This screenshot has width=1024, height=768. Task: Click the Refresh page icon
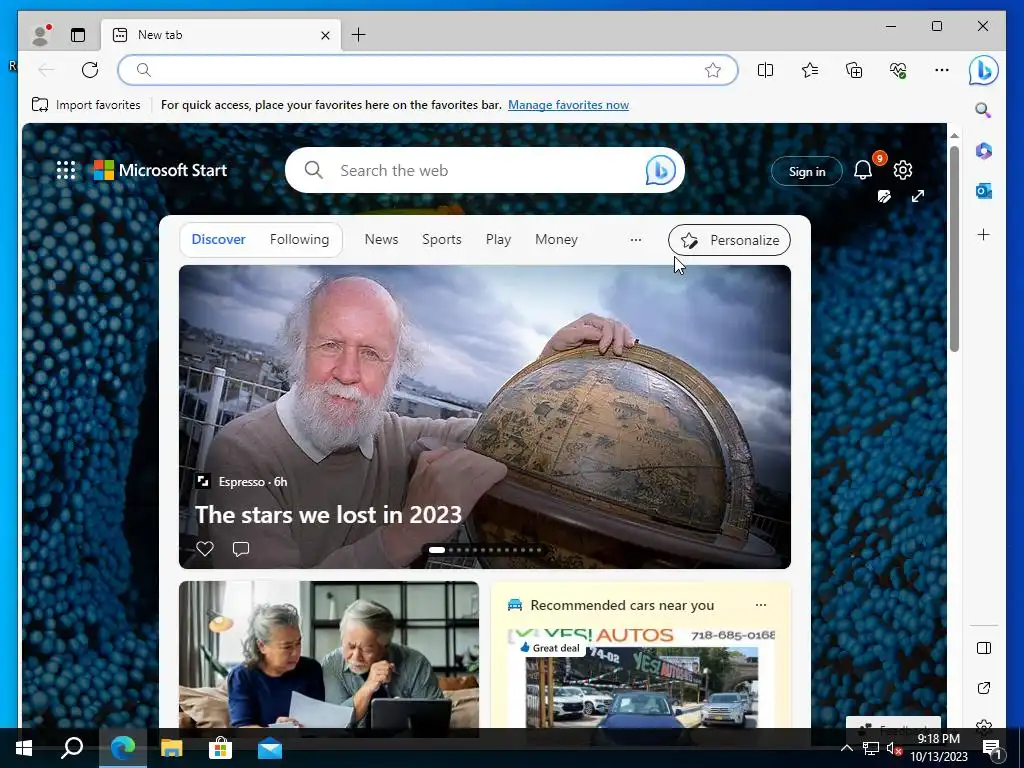90,70
